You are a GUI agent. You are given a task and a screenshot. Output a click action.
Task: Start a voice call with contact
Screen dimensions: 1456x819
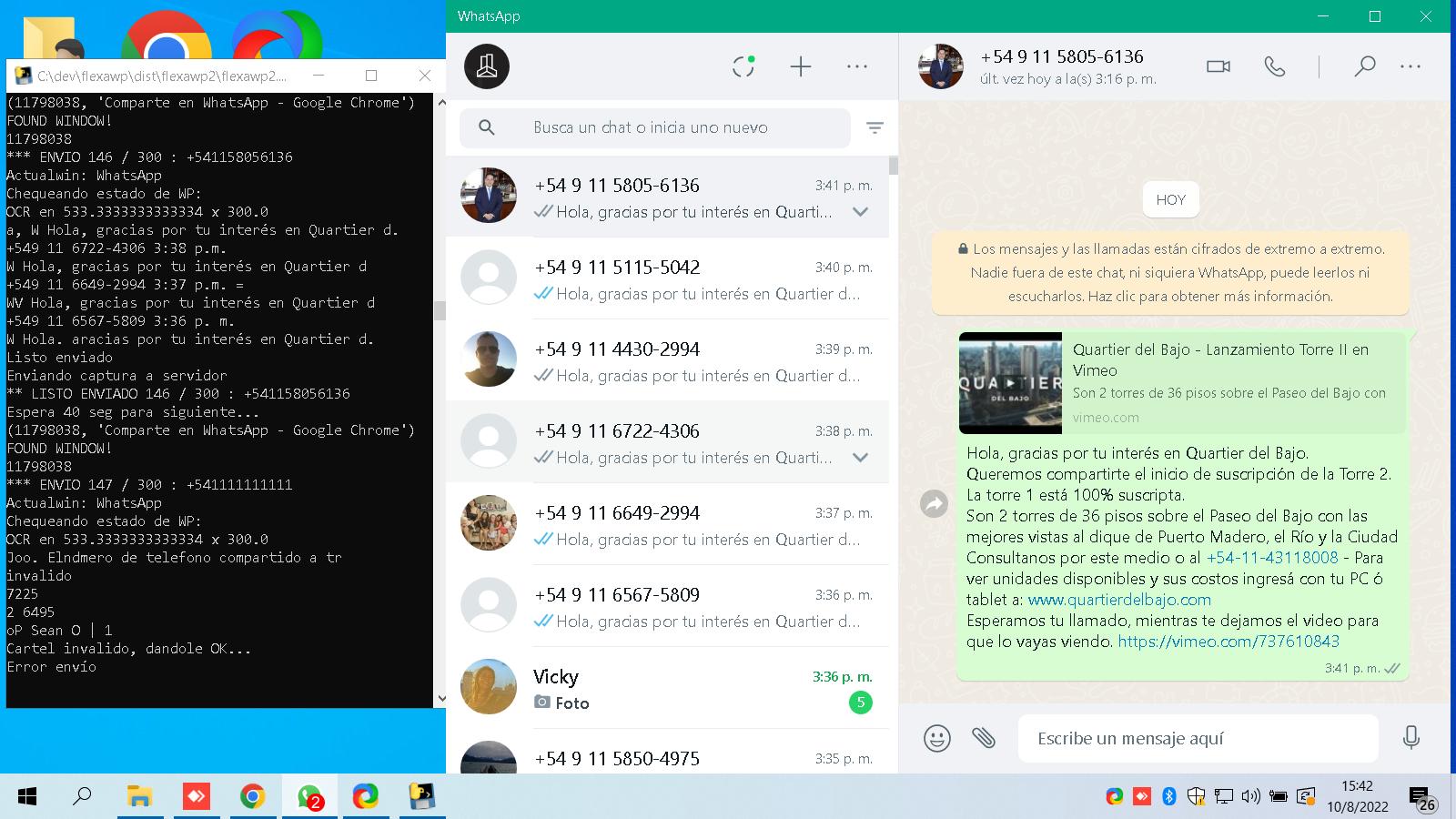1275,66
